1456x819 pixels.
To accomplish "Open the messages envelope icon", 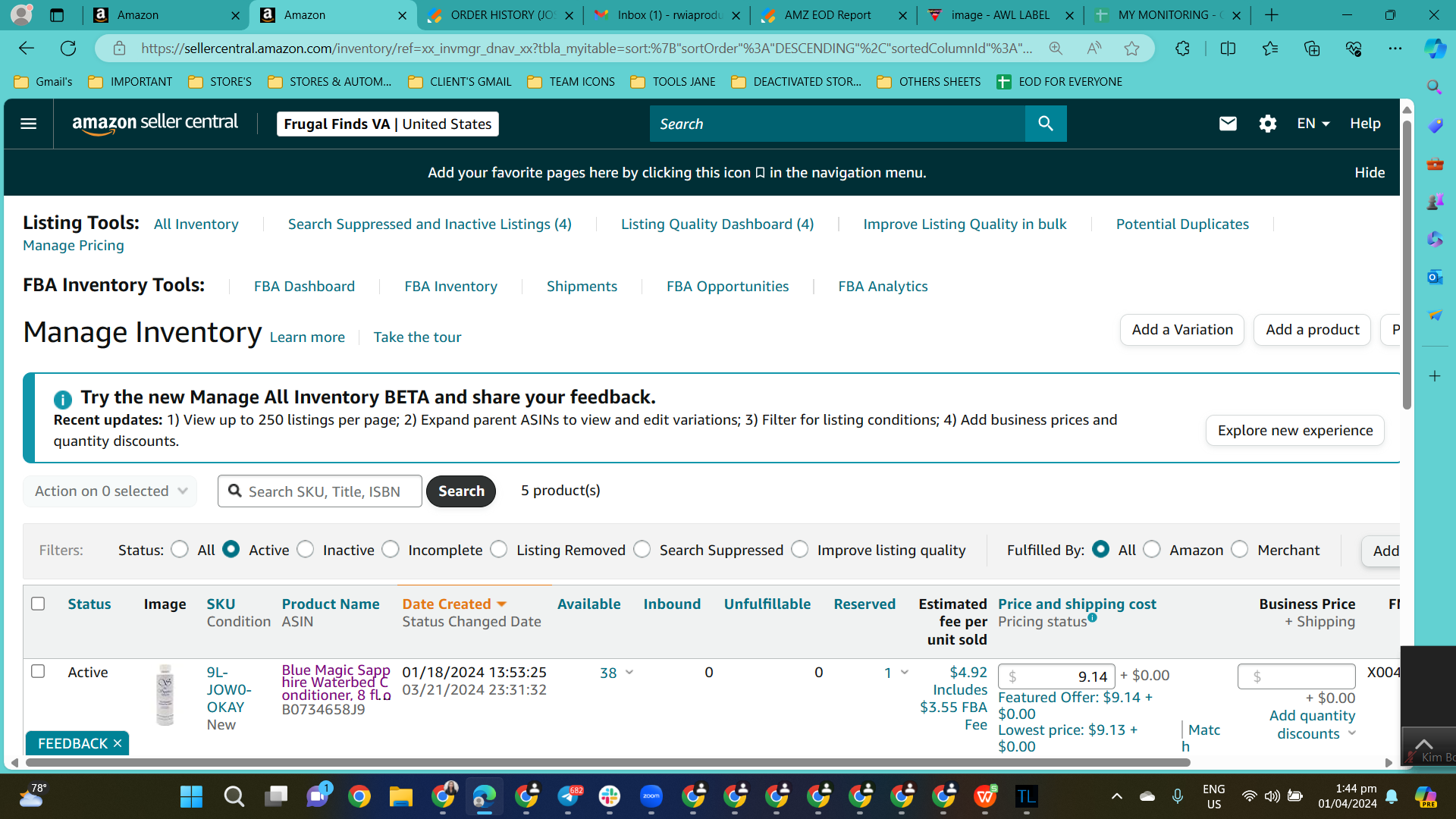I will pos(1228,124).
